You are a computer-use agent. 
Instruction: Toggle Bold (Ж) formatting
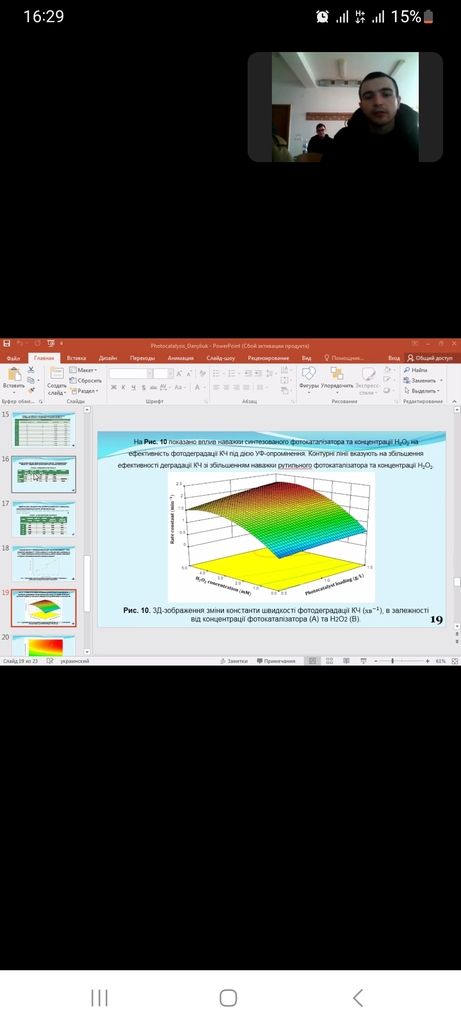(x=114, y=387)
